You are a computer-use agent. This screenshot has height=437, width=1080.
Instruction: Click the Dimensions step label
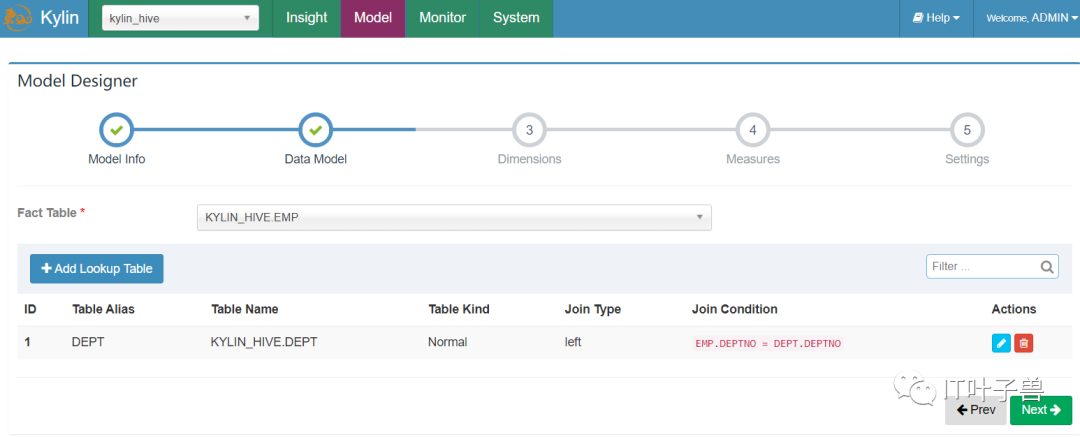tap(530, 159)
